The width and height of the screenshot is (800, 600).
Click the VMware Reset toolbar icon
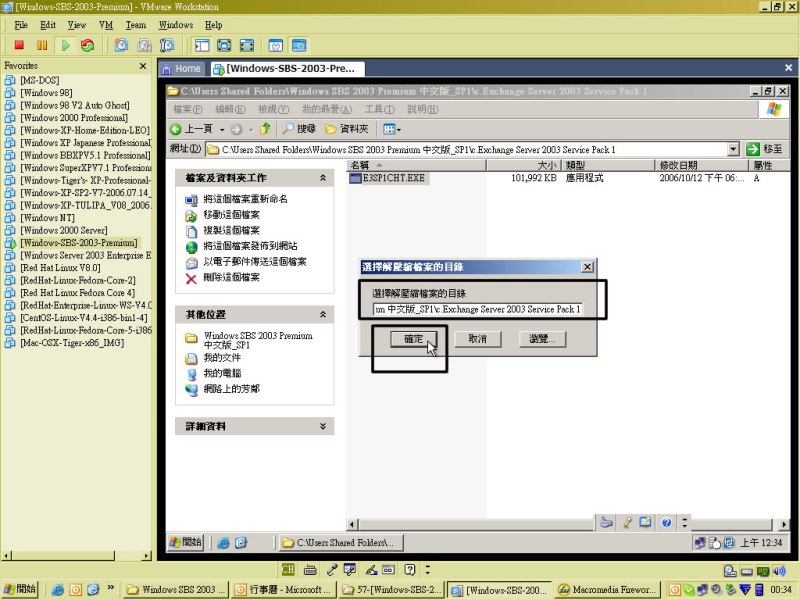click(x=88, y=45)
